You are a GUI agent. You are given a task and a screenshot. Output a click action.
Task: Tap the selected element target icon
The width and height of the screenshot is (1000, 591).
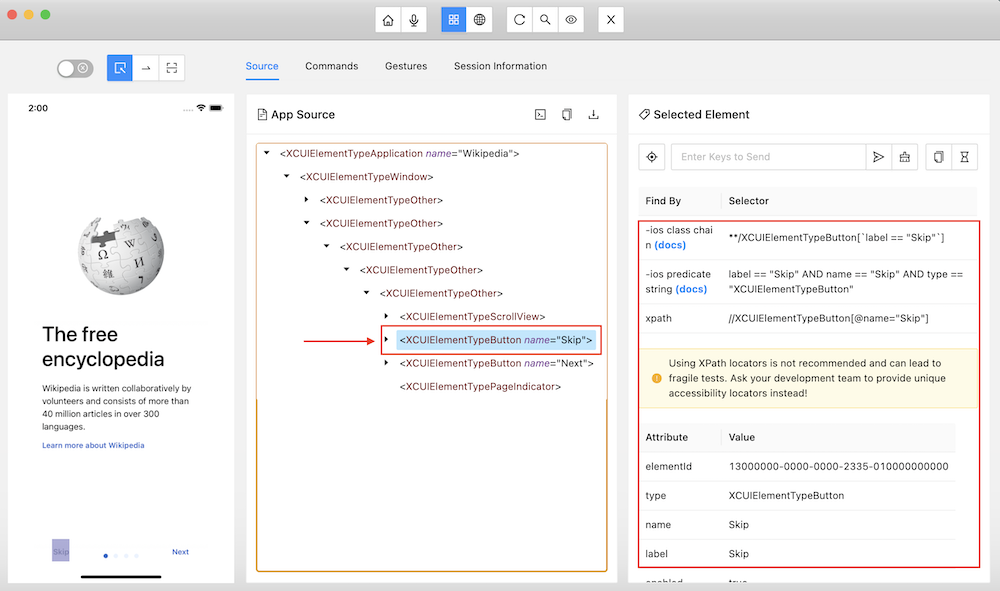(652, 157)
